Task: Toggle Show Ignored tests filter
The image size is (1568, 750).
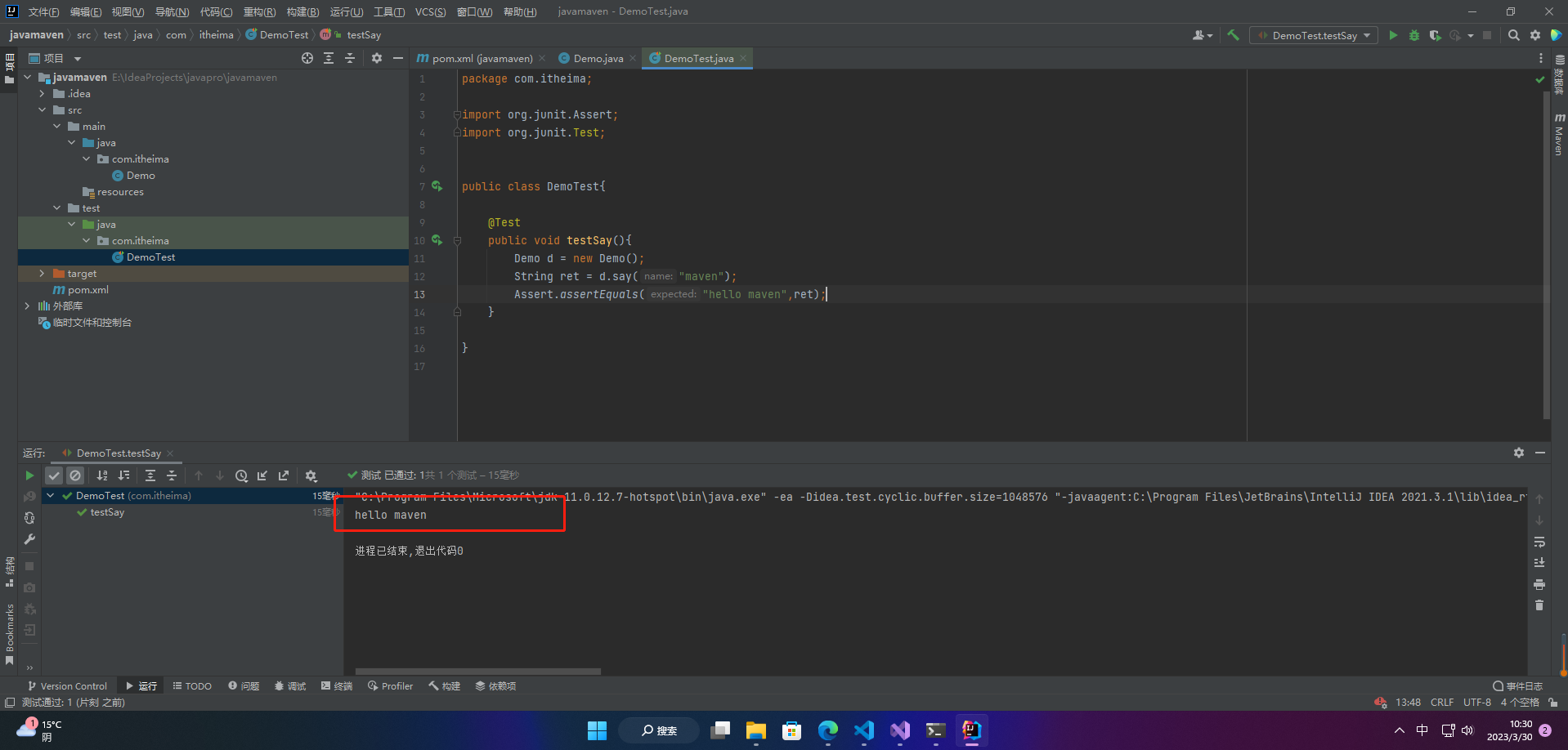Action: 75,475
